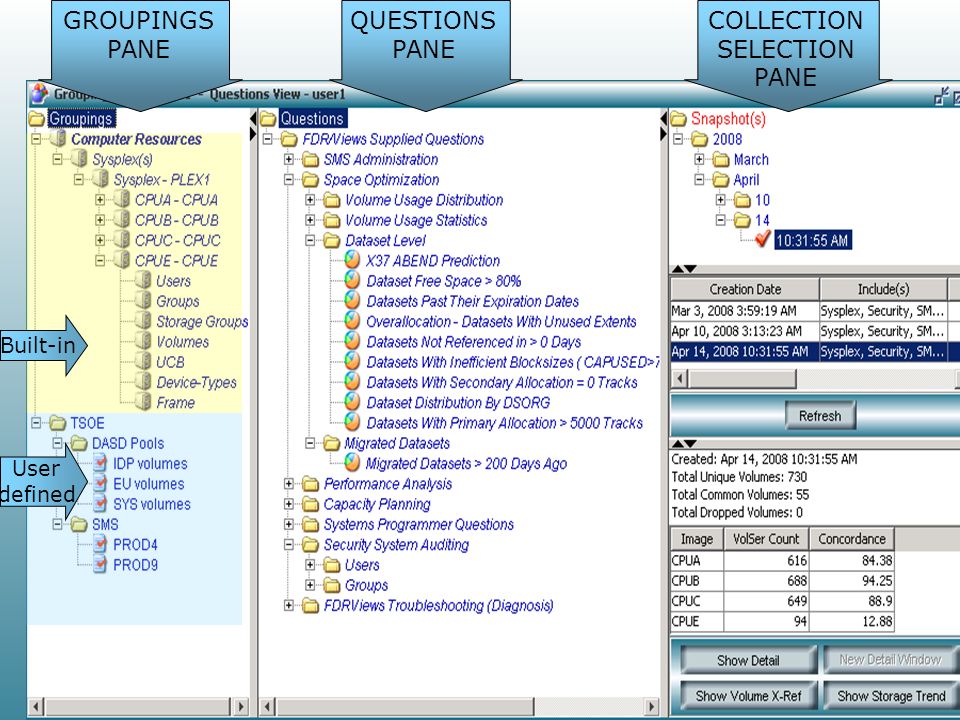The width and height of the screenshot is (960, 720).
Task: Collapse the Space Optimization folder
Action: [x=289, y=179]
